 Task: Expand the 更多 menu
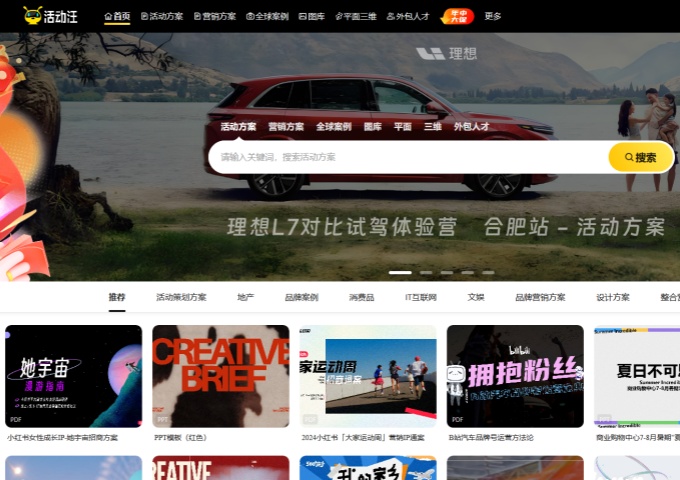[493, 16]
